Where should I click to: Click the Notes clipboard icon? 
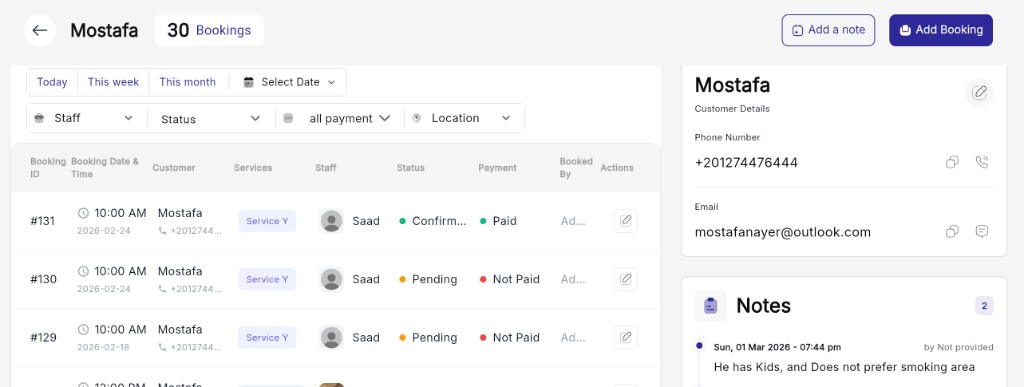711,305
